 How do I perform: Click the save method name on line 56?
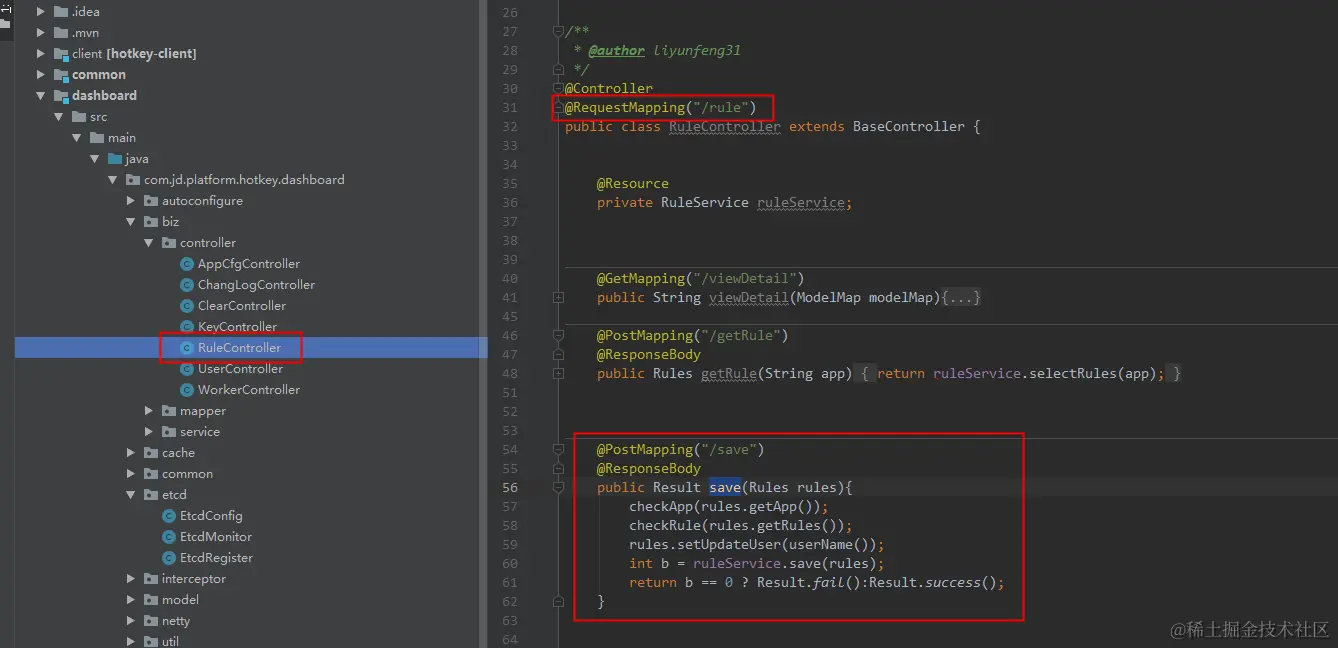pos(725,488)
